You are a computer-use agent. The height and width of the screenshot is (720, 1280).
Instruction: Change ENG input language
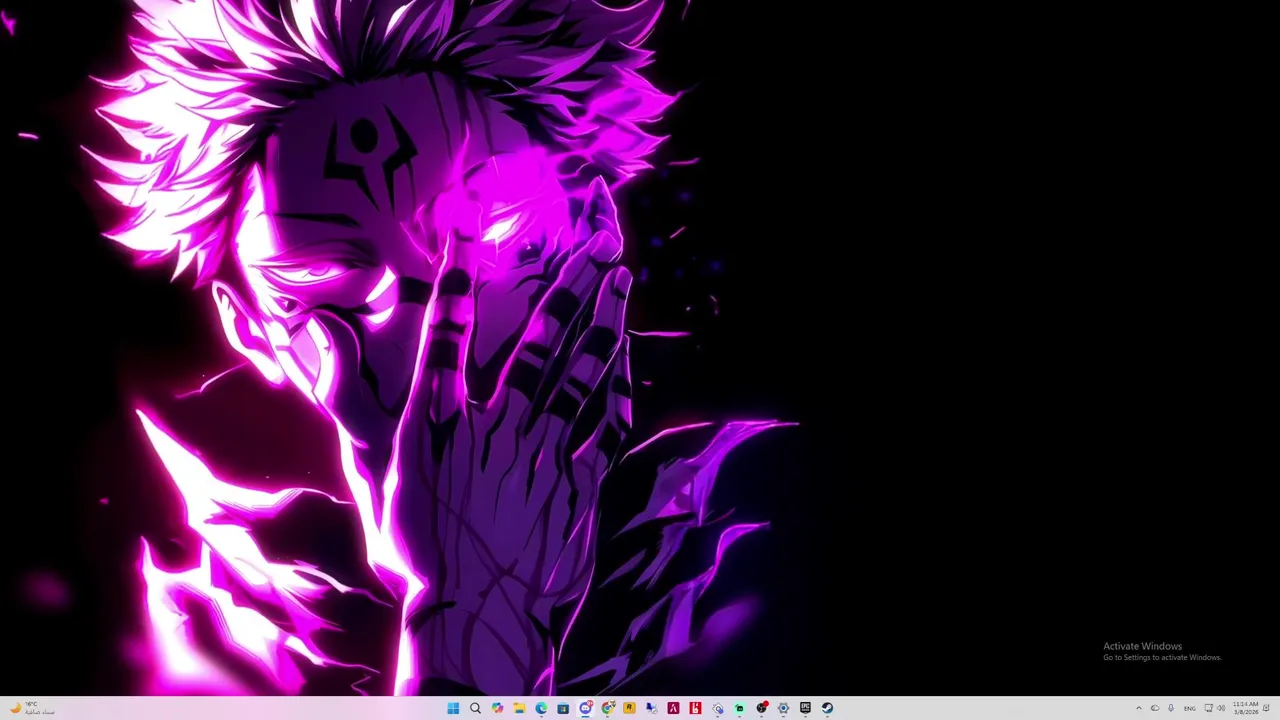[1190, 708]
